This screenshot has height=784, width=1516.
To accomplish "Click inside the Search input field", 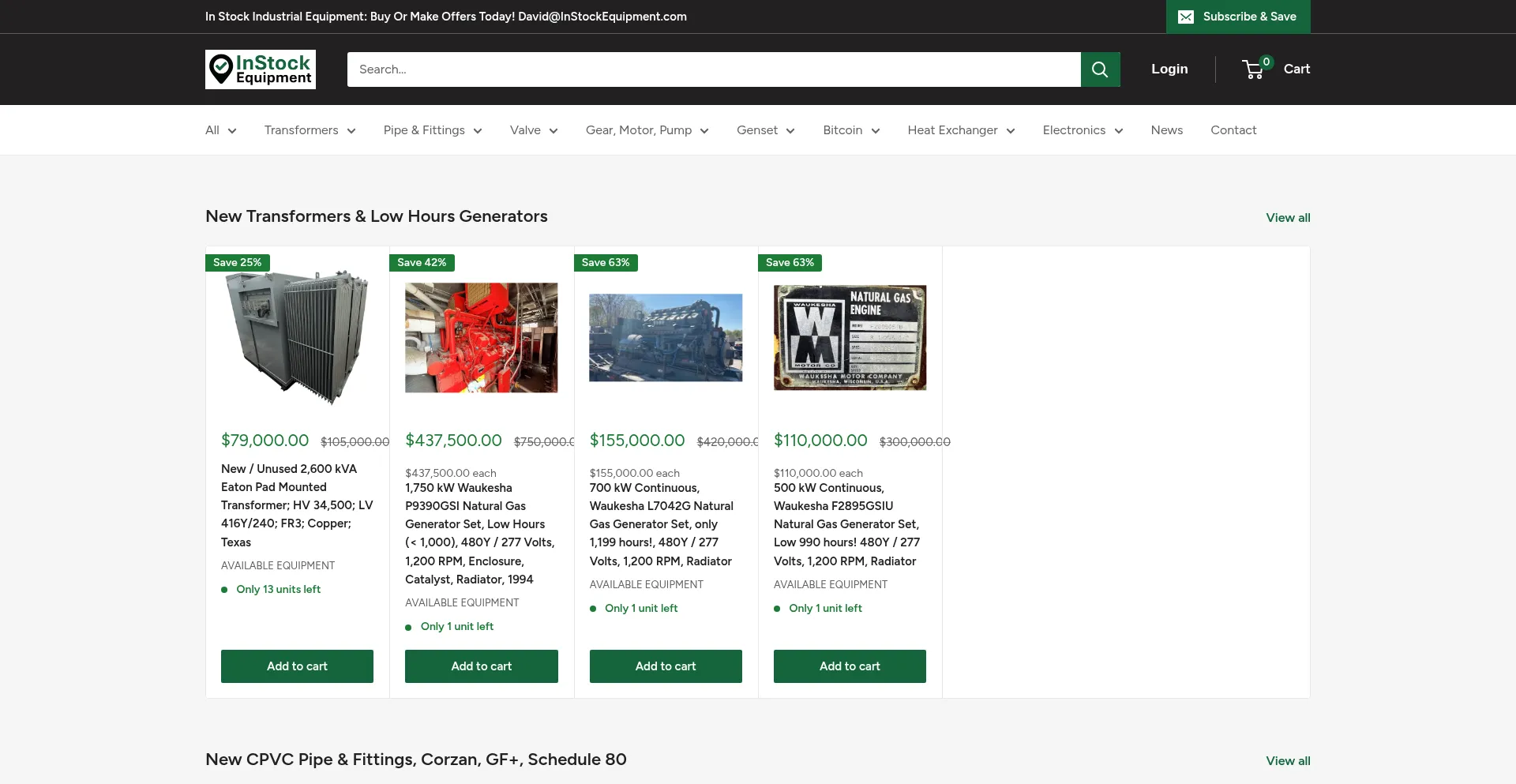I will [x=714, y=69].
